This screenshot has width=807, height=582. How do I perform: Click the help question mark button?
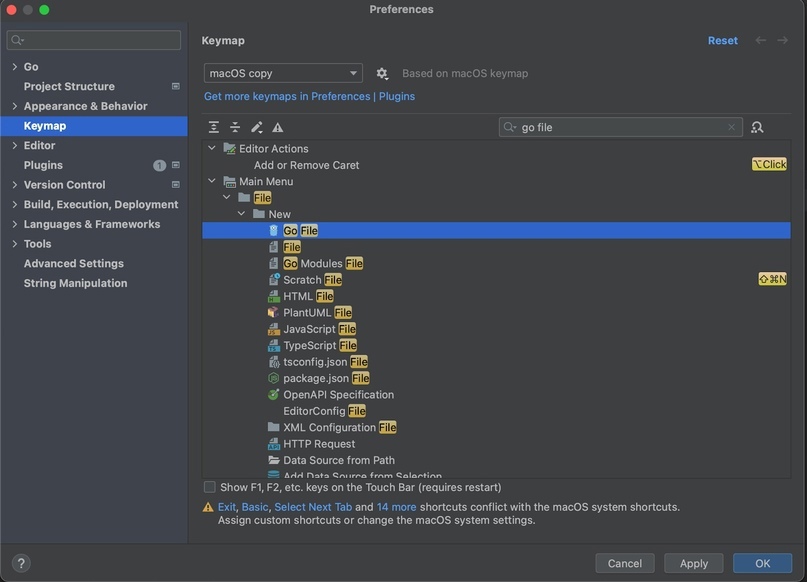(21, 563)
